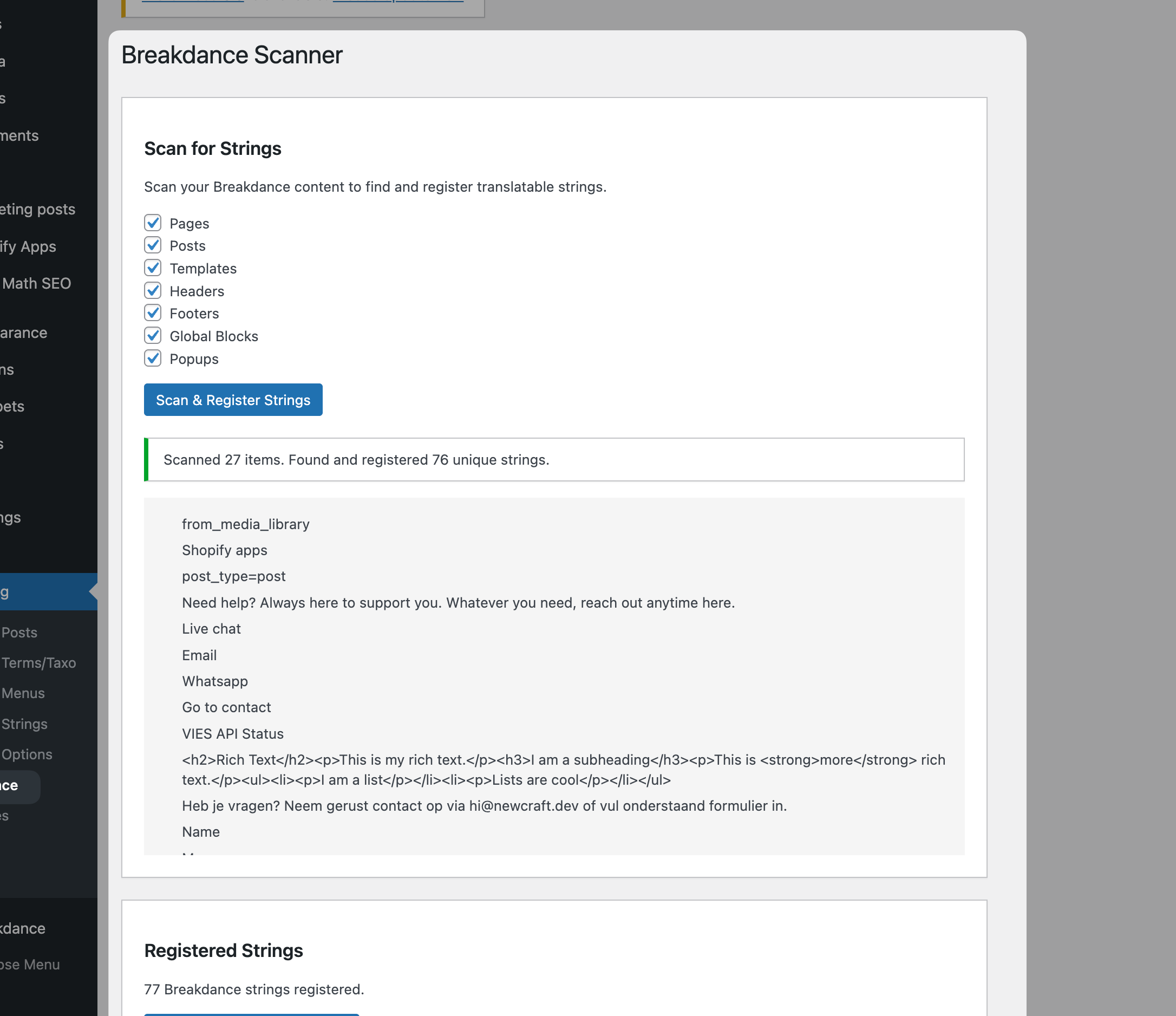
Task: Uncheck the Pages checkbox
Action: coord(153,223)
